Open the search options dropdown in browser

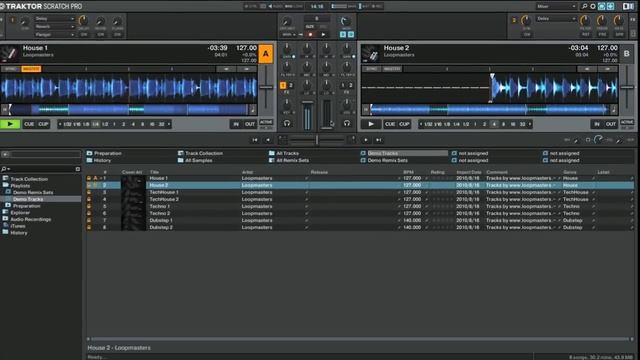tap(5, 169)
